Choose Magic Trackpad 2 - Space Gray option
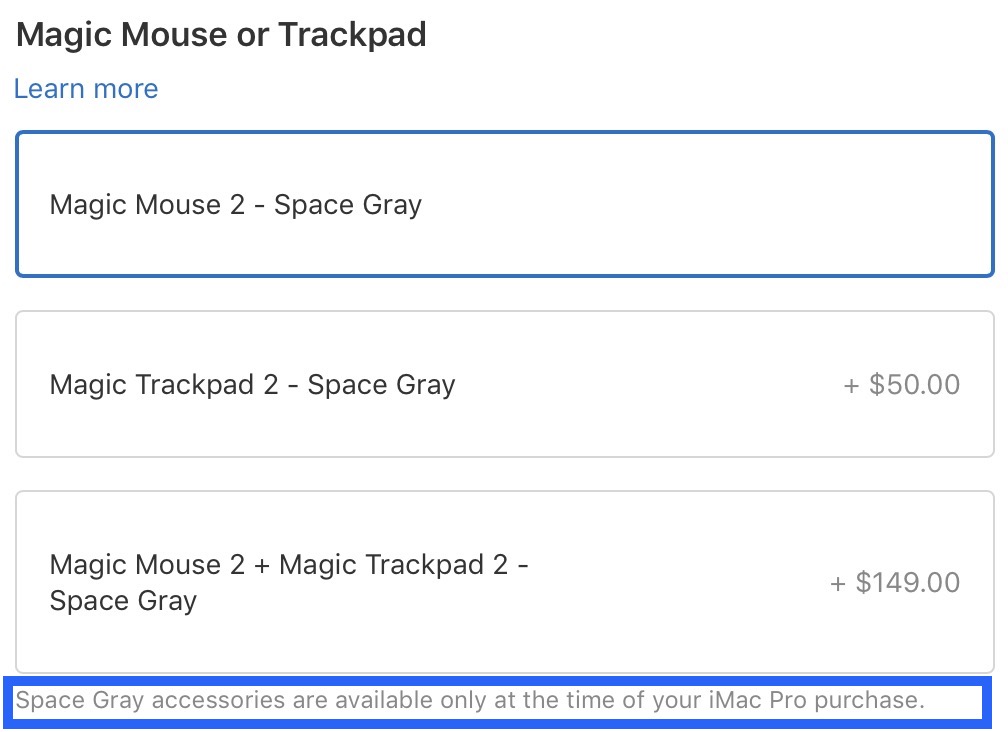Viewport: 1008px width, 732px height. pos(505,384)
